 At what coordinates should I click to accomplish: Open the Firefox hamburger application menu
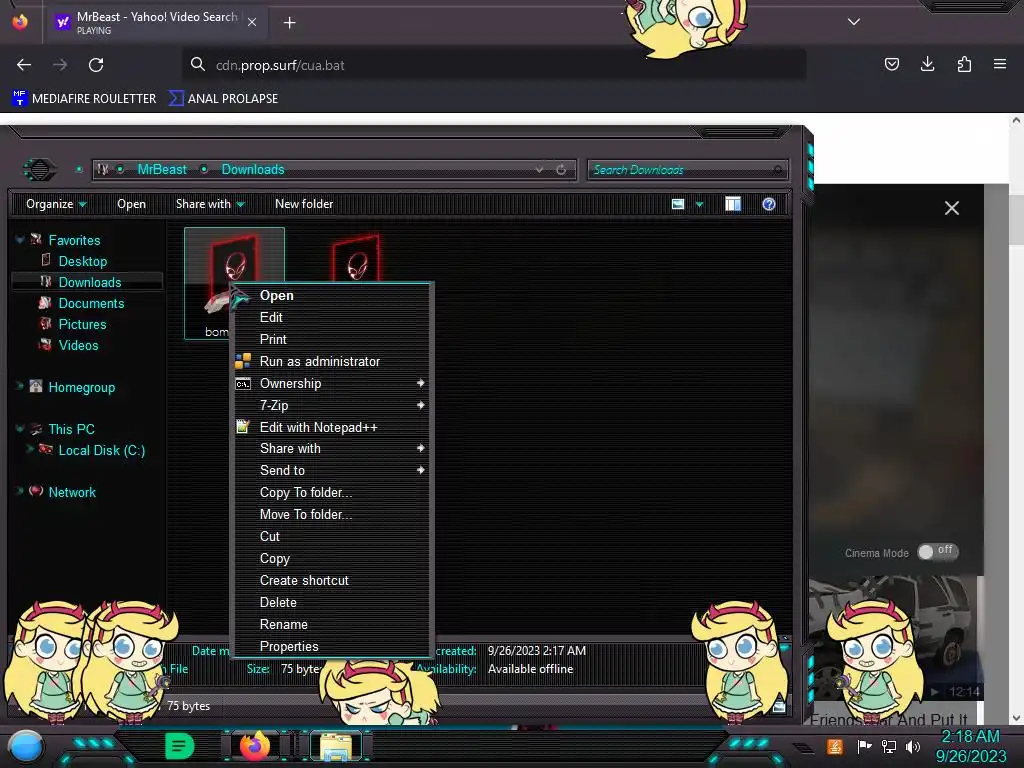[999, 64]
